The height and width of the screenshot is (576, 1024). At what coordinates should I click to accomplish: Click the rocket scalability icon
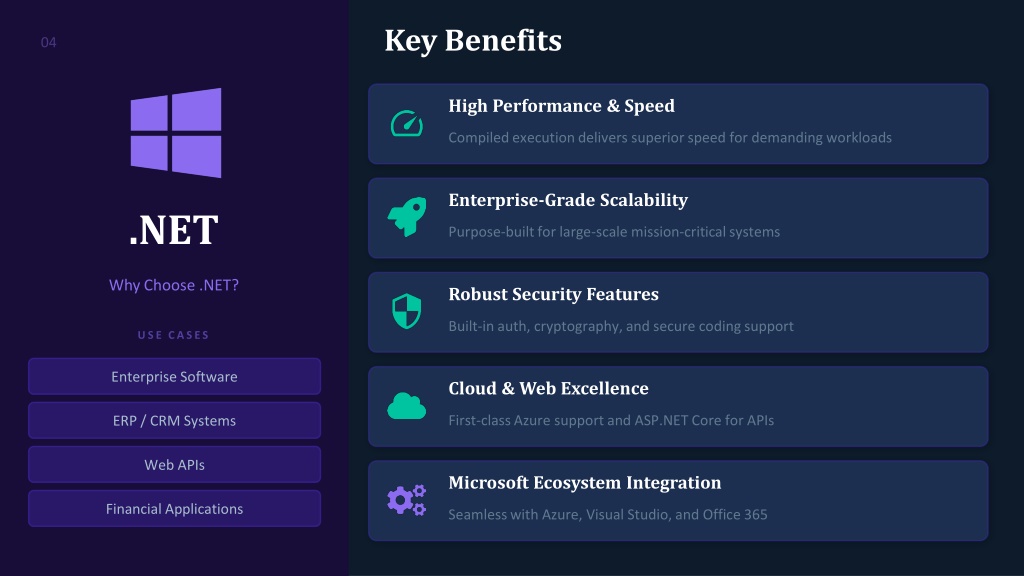[407, 217]
